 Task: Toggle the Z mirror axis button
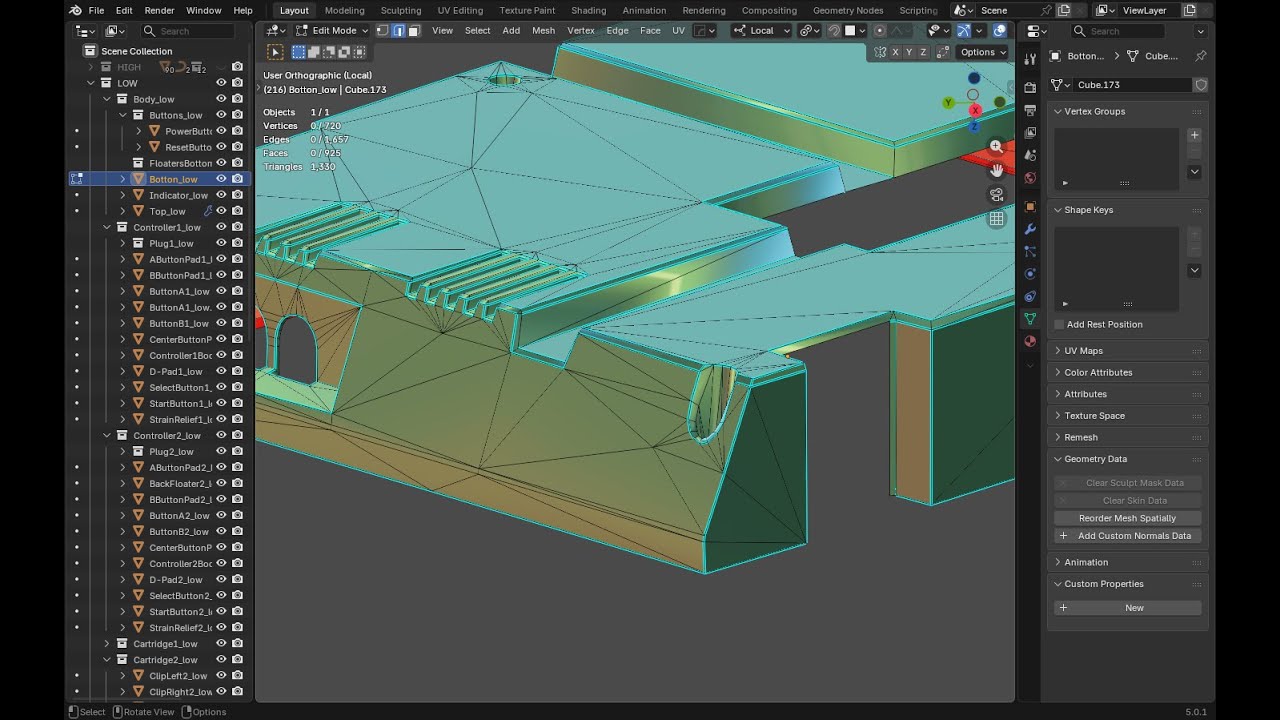923,52
